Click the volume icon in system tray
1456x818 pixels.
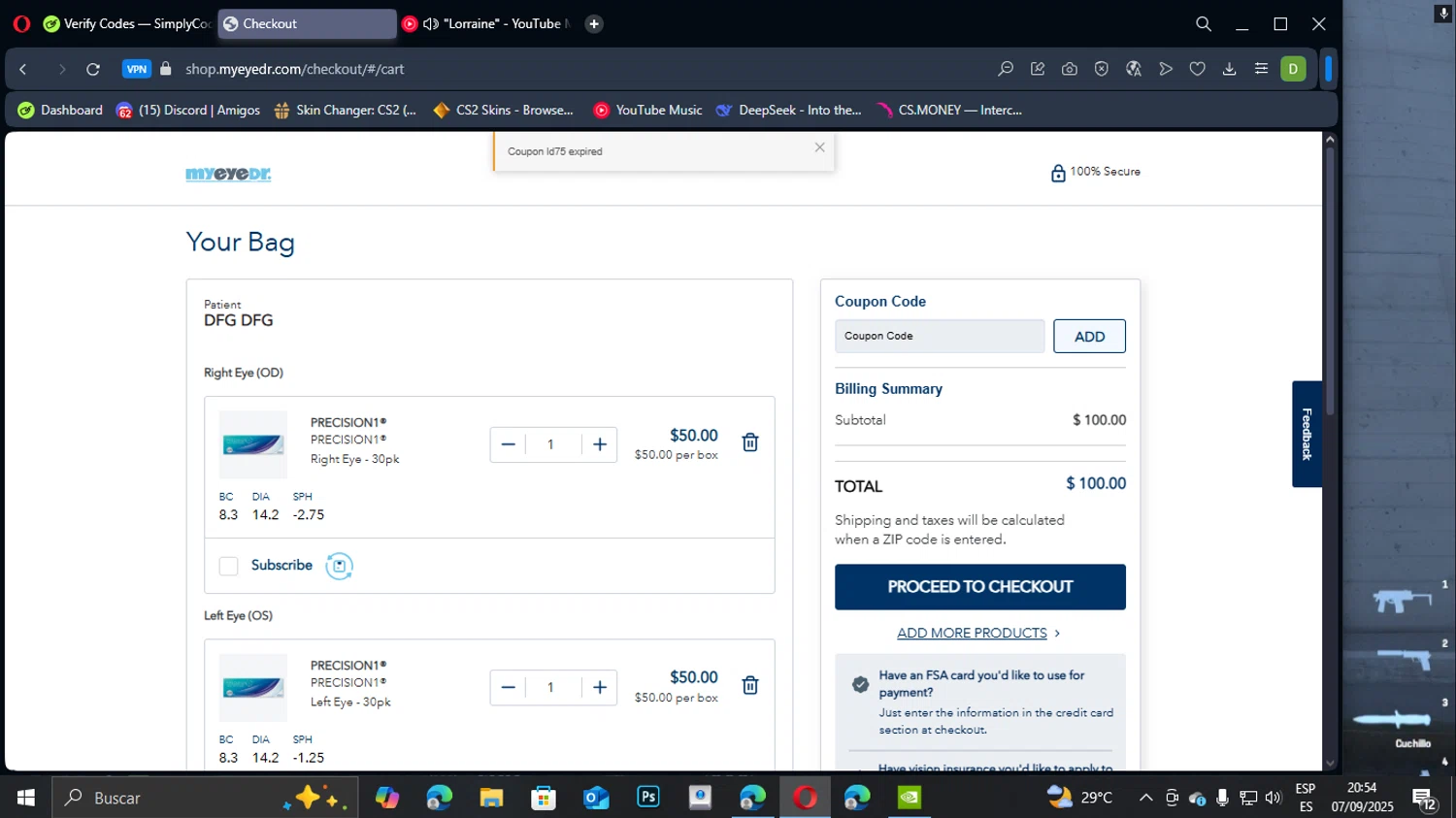1274,798
